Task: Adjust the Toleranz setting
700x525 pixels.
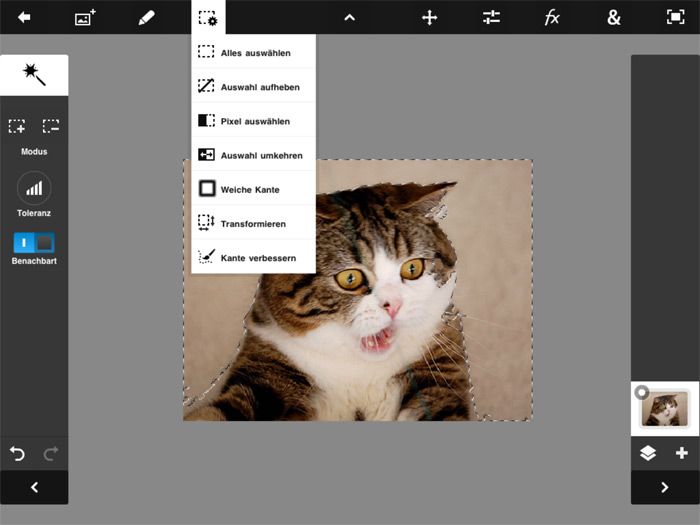Action: coord(34,188)
